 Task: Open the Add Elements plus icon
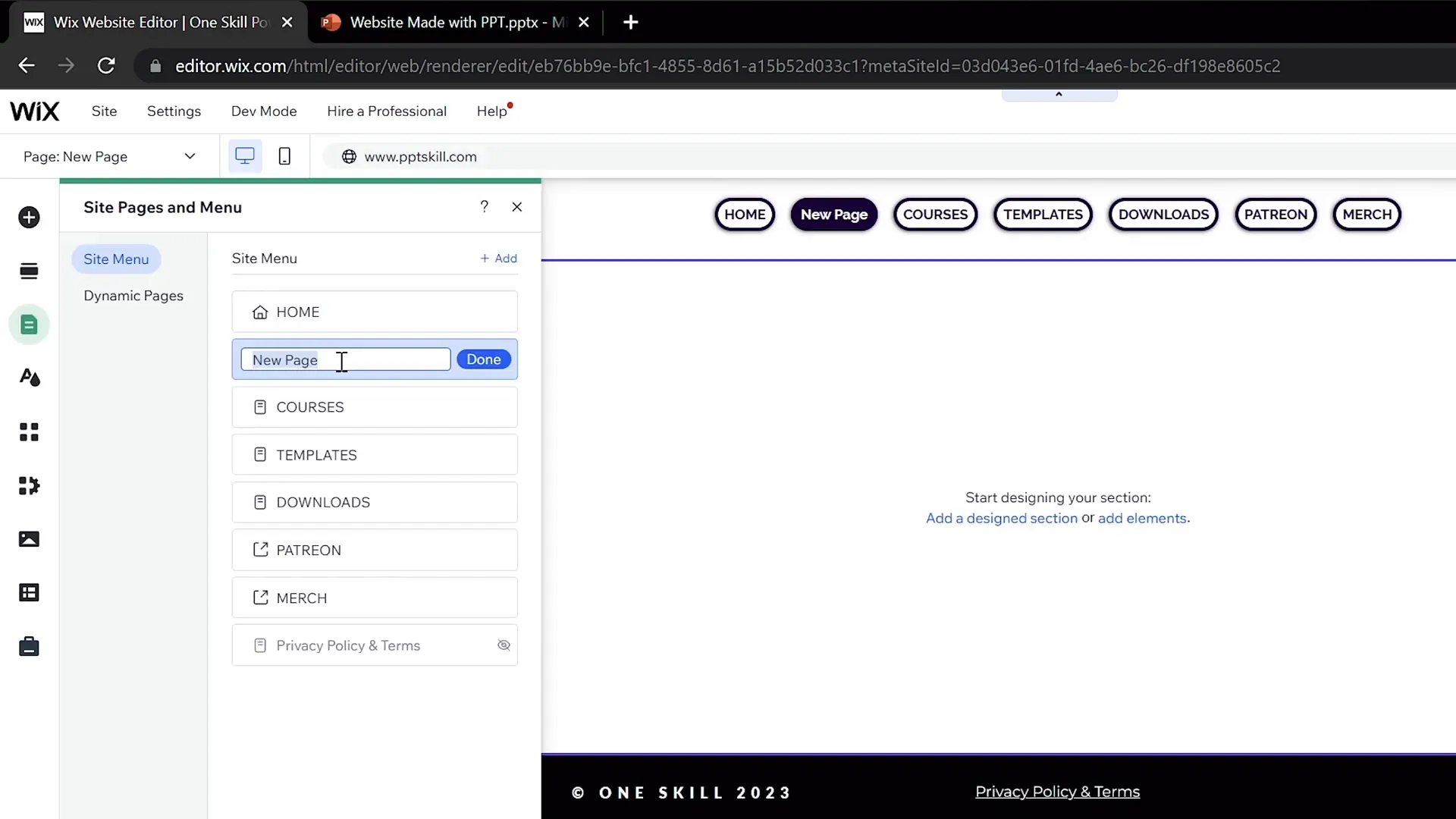pyautogui.click(x=29, y=218)
